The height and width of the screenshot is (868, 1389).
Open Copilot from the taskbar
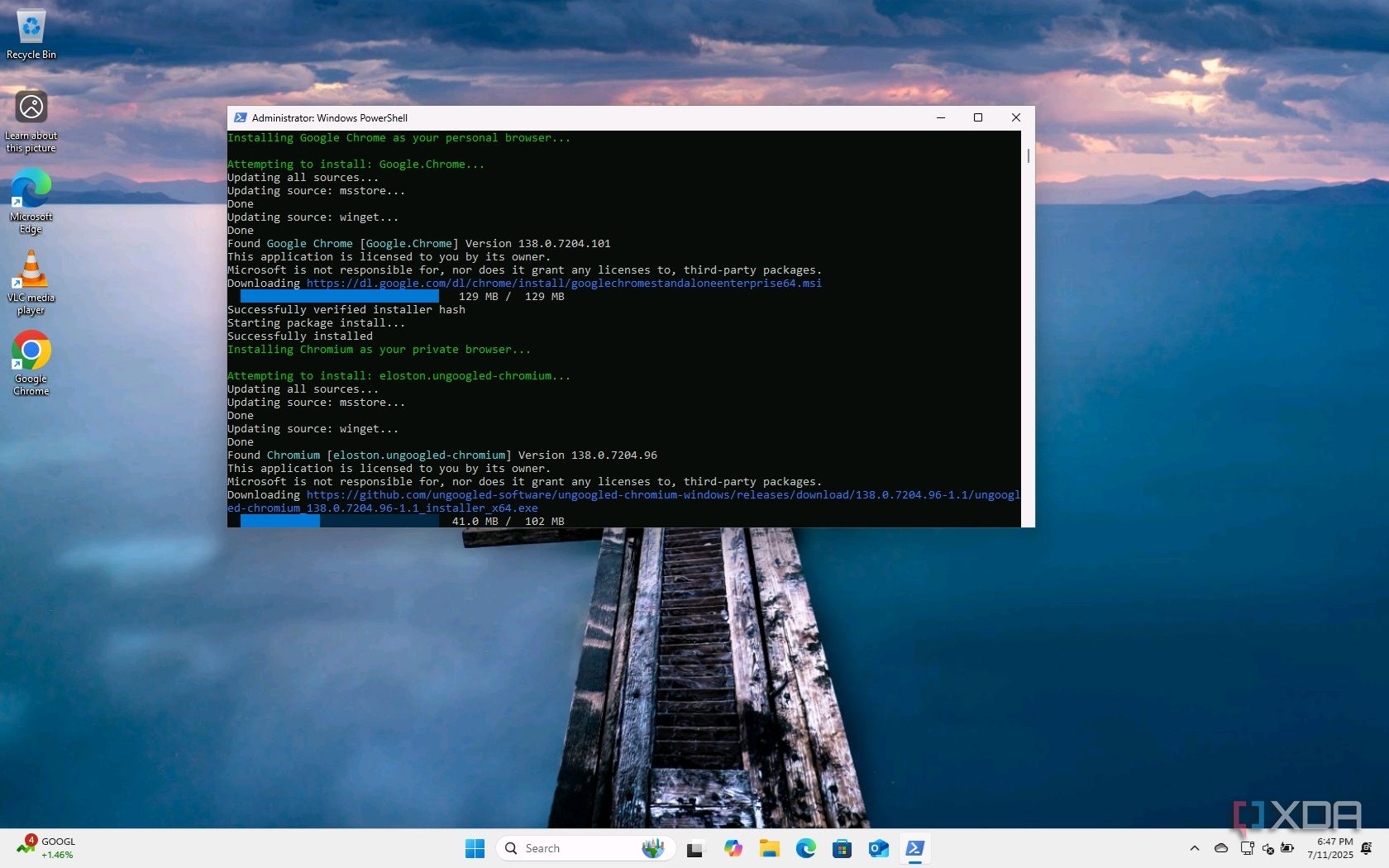(733, 848)
